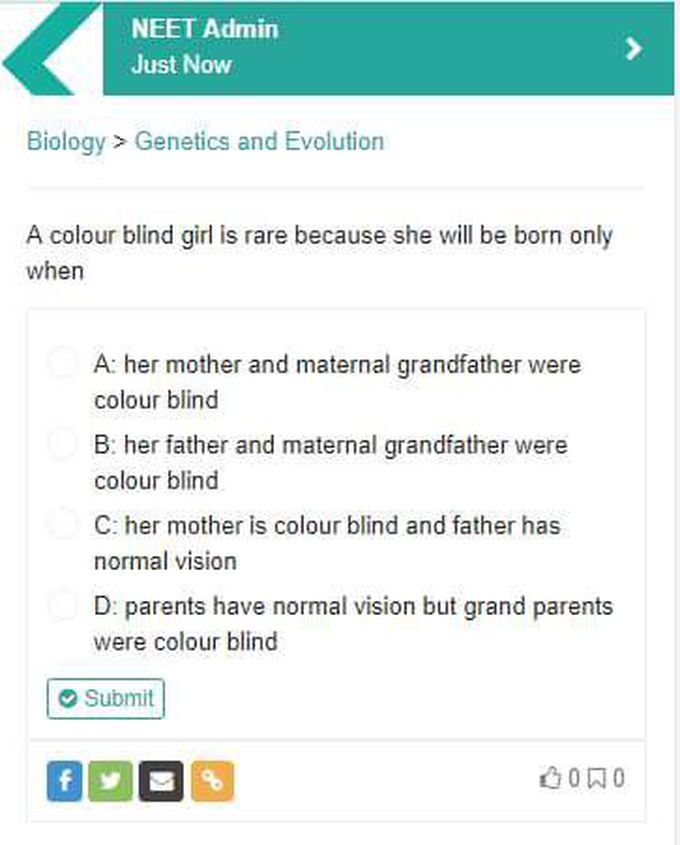Select option B radio button

[63, 444]
